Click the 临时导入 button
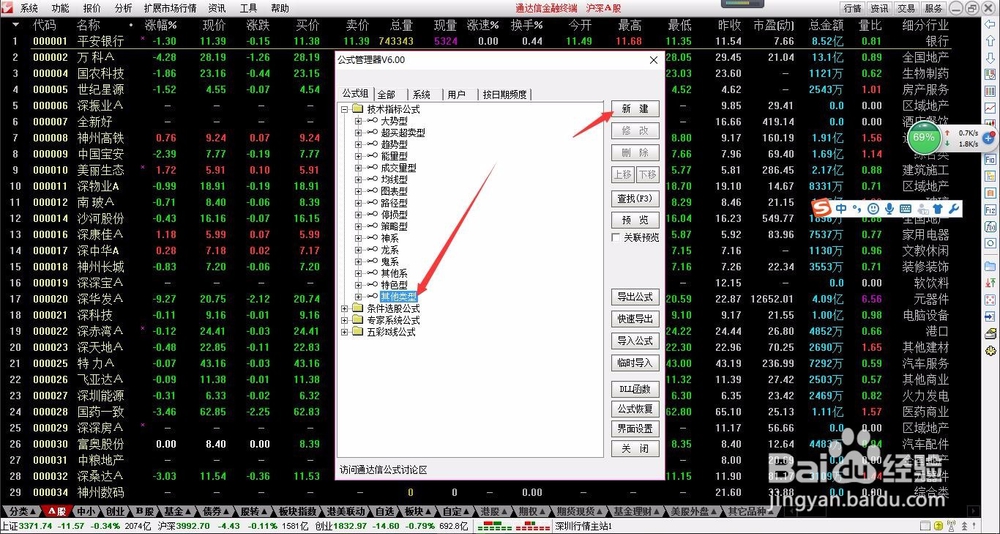Screen dimensions: 1000x534 coord(635,362)
